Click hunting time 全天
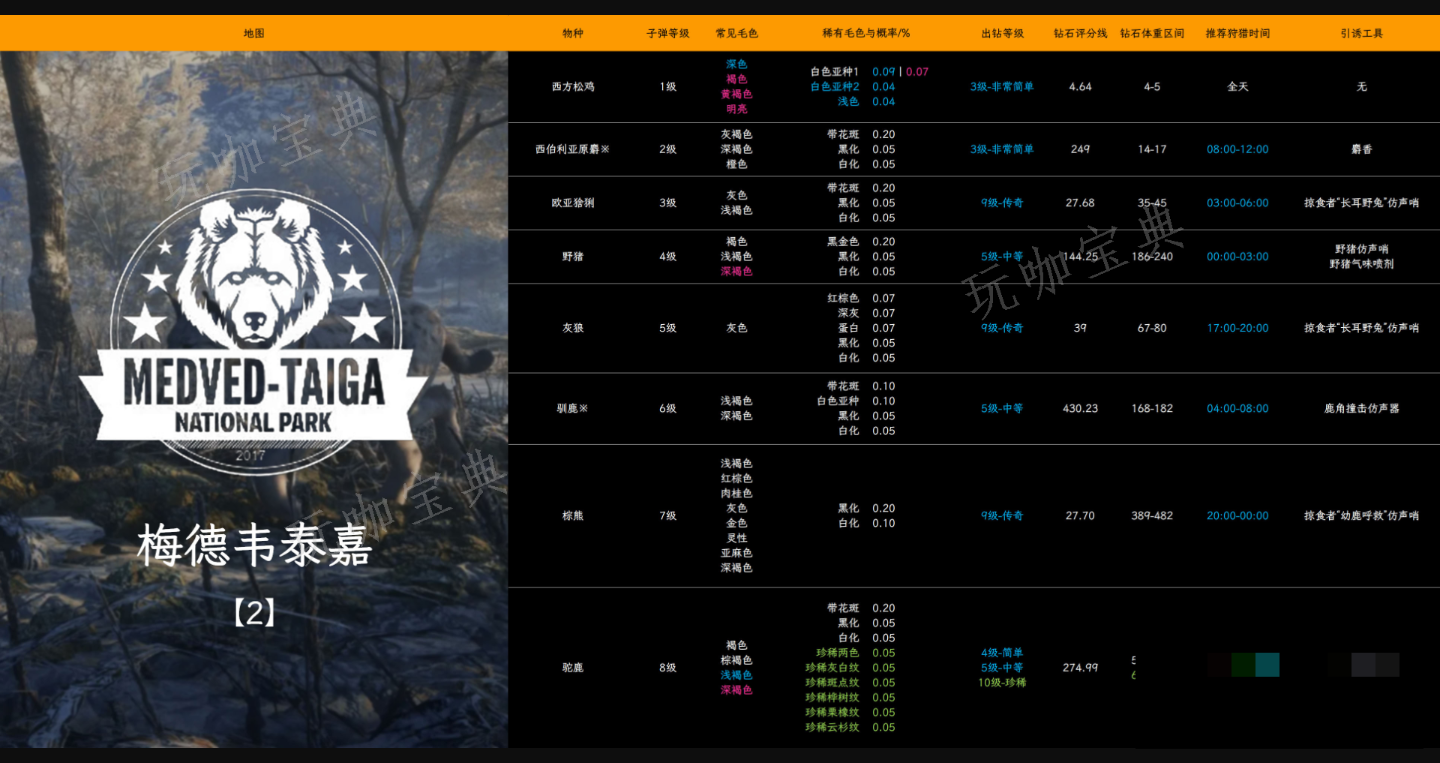This screenshot has height=763, width=1440. (1238, 87)
